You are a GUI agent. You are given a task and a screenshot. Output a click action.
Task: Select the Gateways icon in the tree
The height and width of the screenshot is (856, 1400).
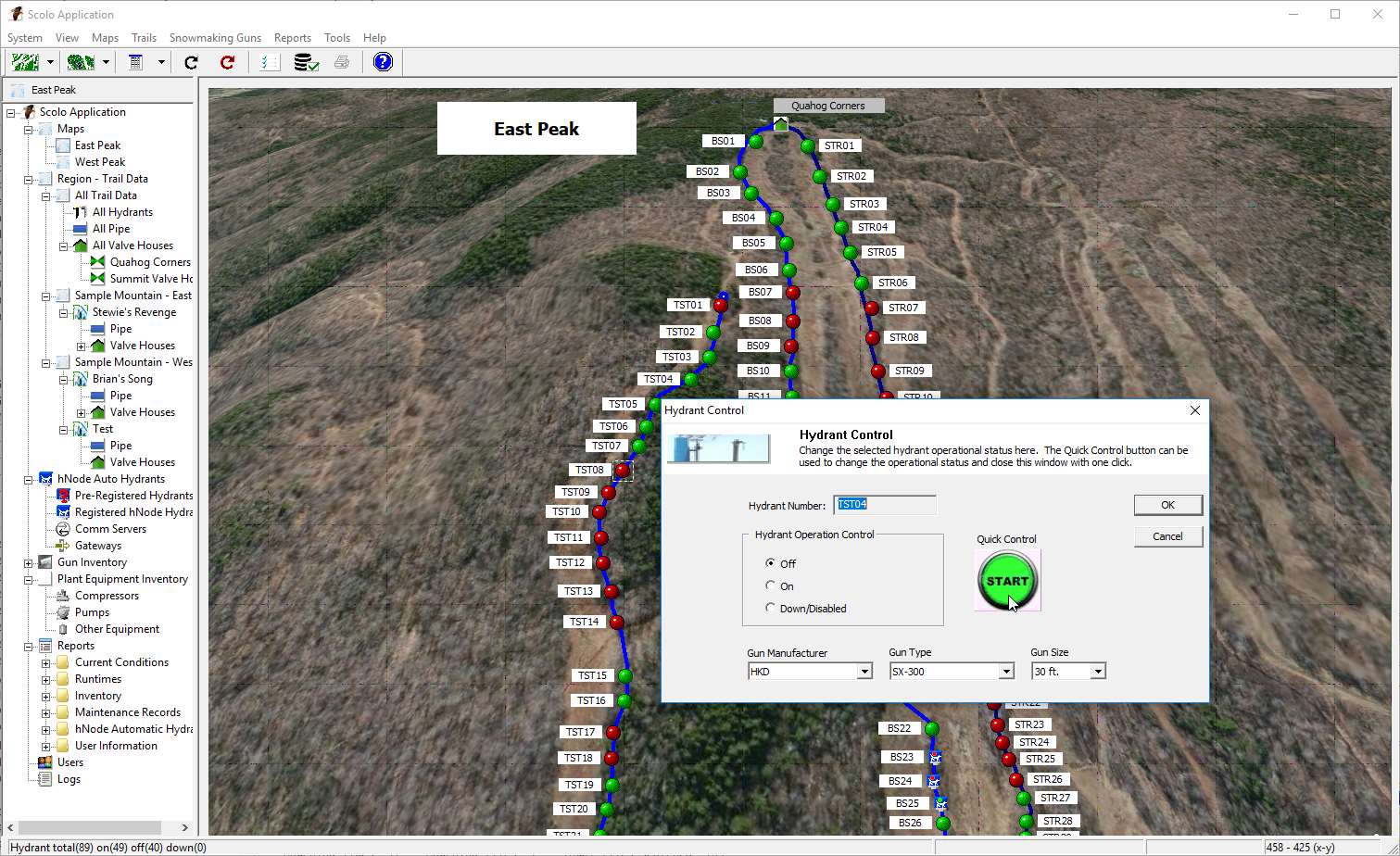pyautogui.click(x=62, y=545)
